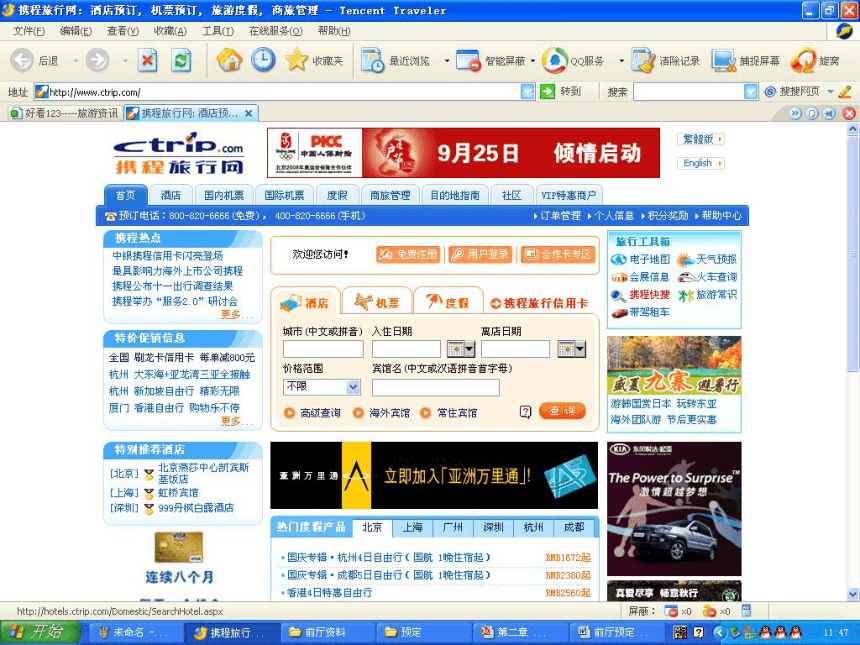860x645 pixels.
Task: Switch to 机票 search tab
Action: pyautogui.click(x=377, y=302)
